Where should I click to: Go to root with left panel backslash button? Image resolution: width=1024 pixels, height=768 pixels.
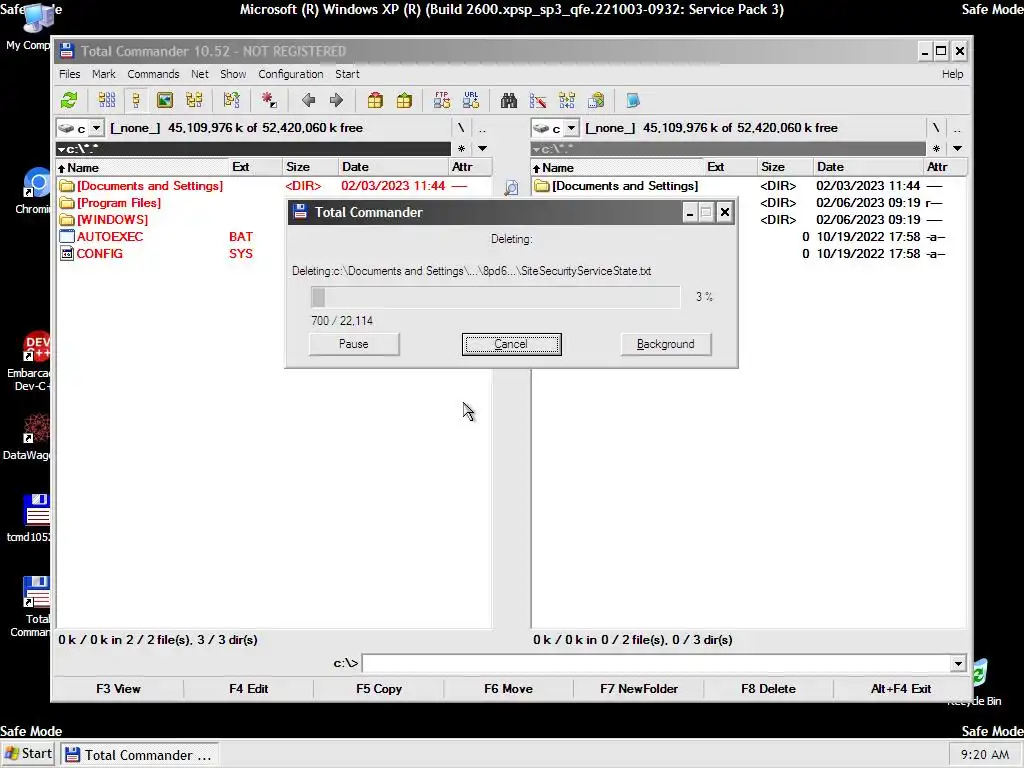pyautogui.click(x=461, y=128)
